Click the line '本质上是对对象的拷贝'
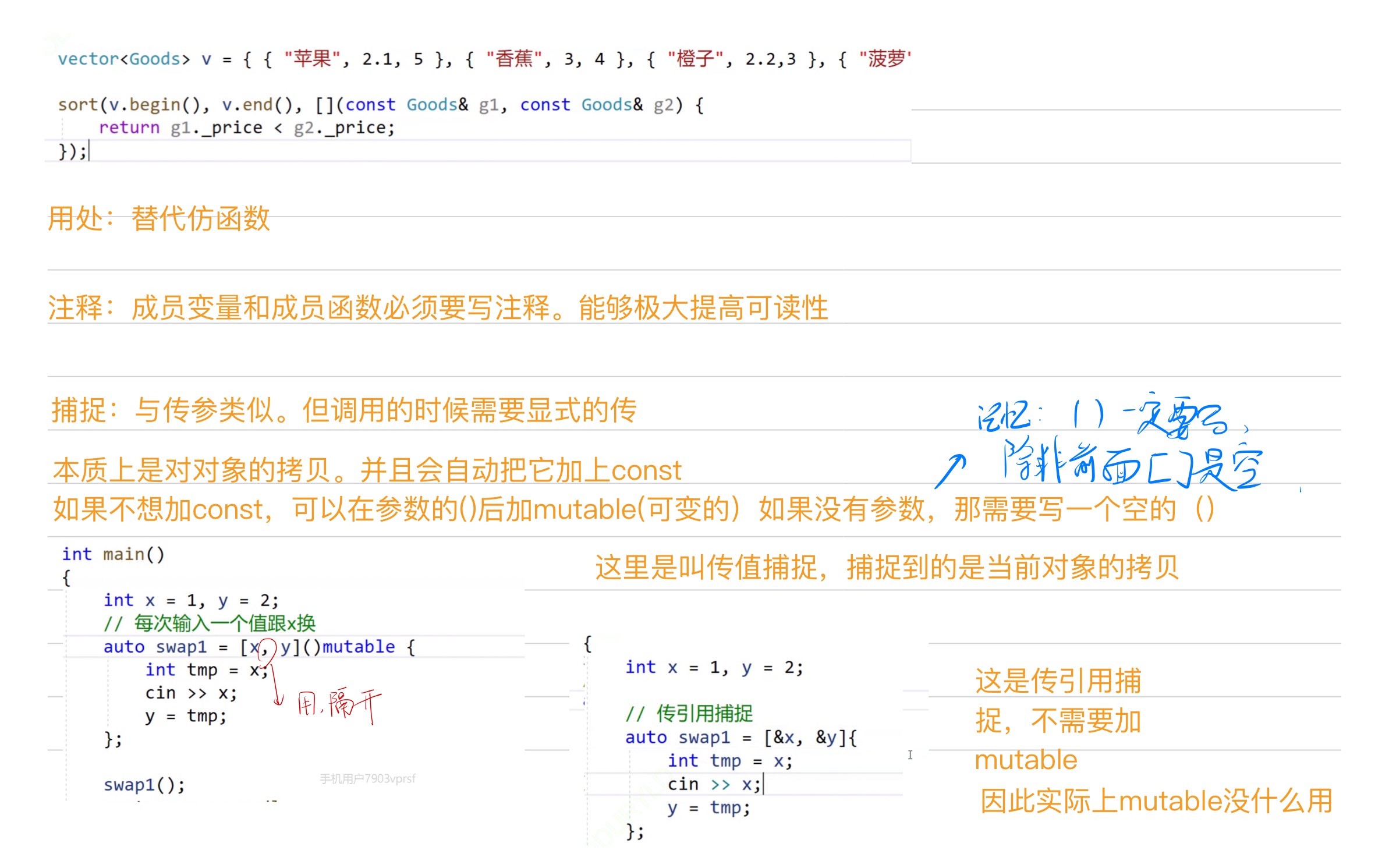The height and width of the screenshot is (868, 1389). pyautogui.click(x=367, y=470)
